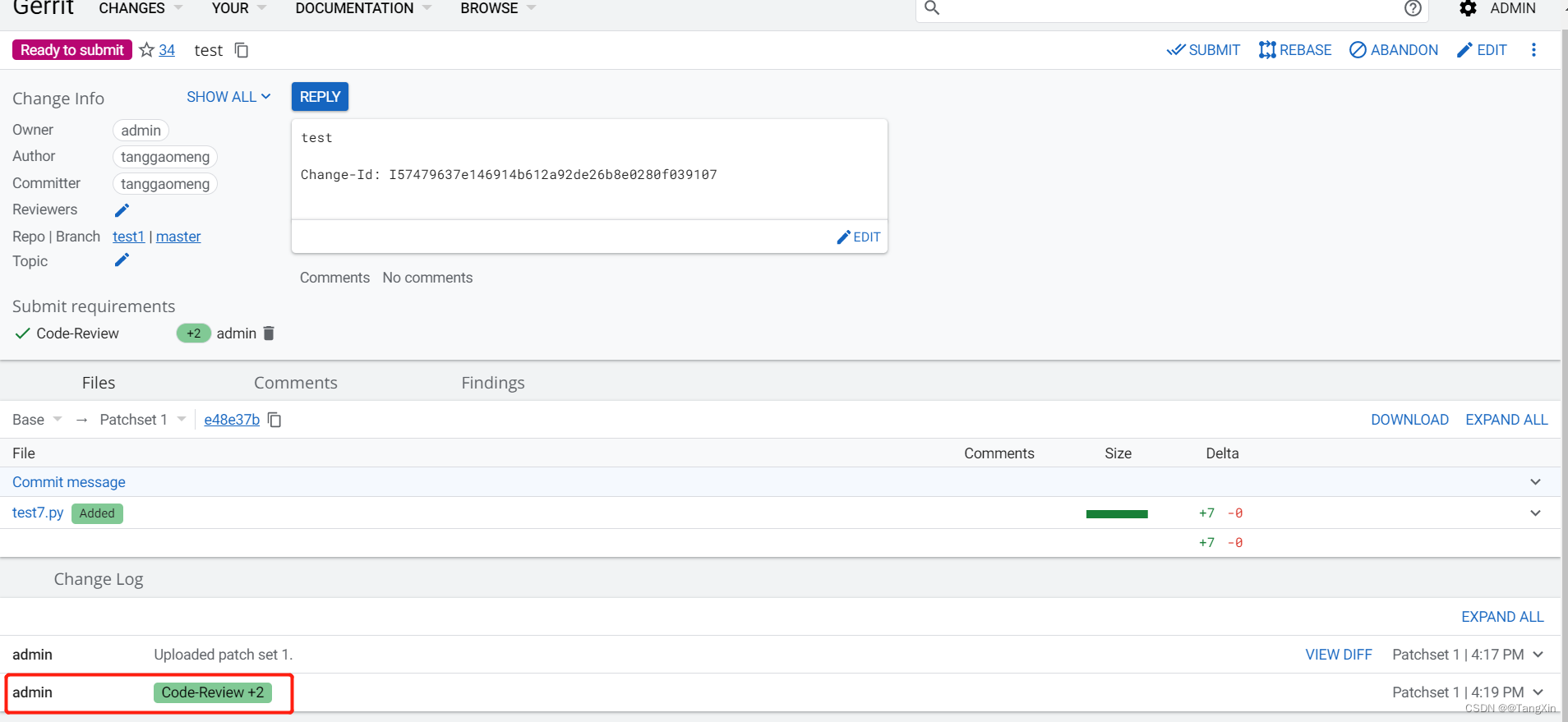Click EXPAND ALL in the Change Log
The height and width of the screenshot is (722, 1568).
pos(1502,617)
